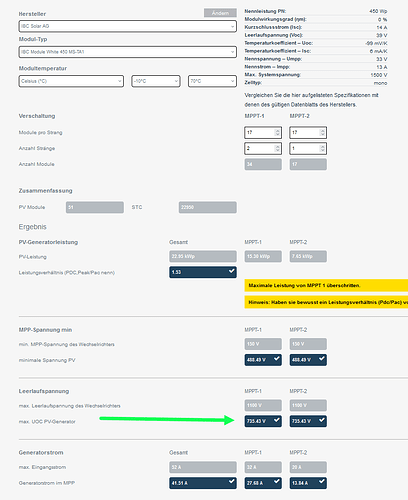
Task: Click checkmark on the Leistungsverhältnis 1.53 result
Action: tap(231, 271)
